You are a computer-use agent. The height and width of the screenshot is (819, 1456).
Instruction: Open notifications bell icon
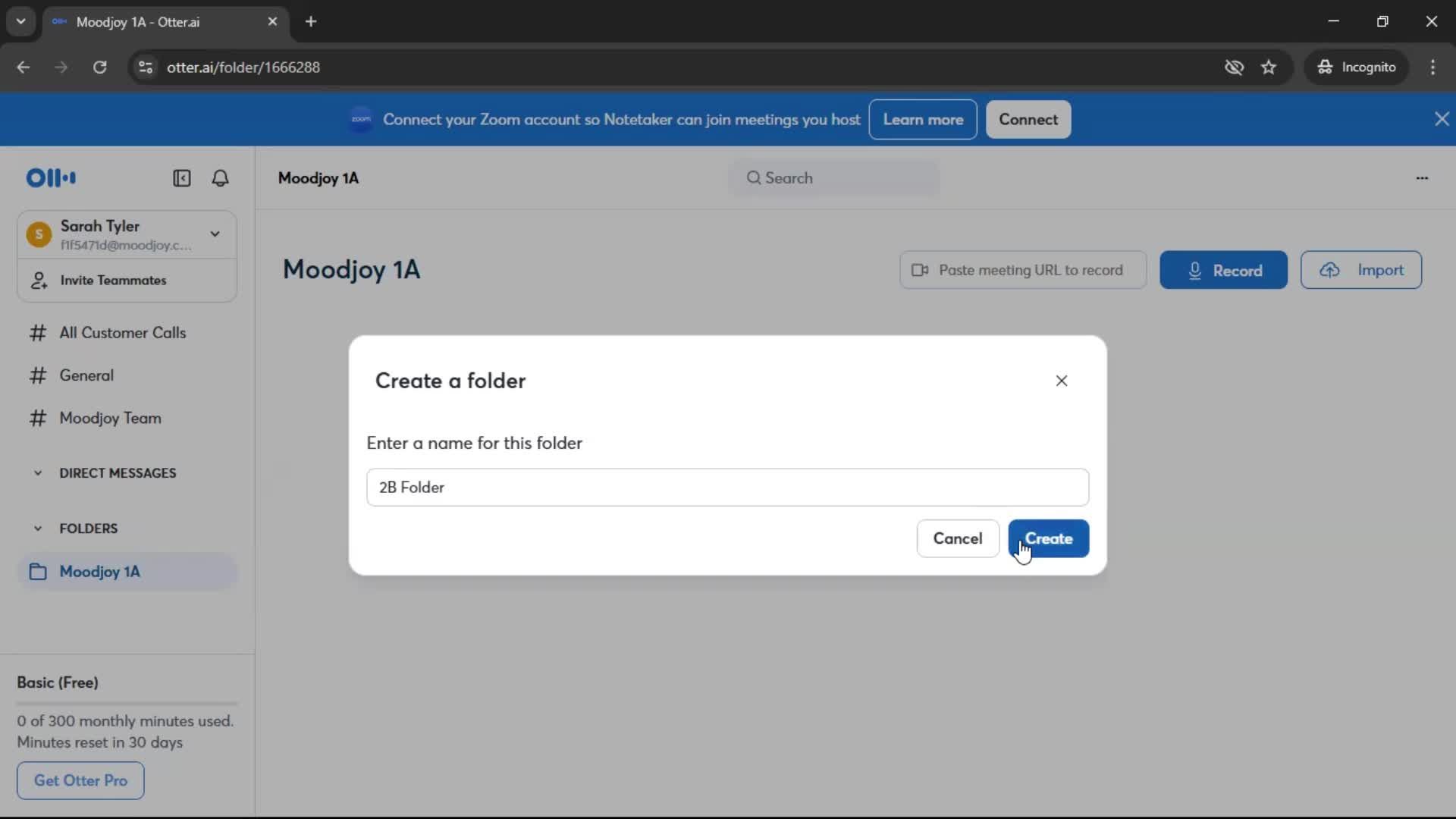[x=220, y=178]
